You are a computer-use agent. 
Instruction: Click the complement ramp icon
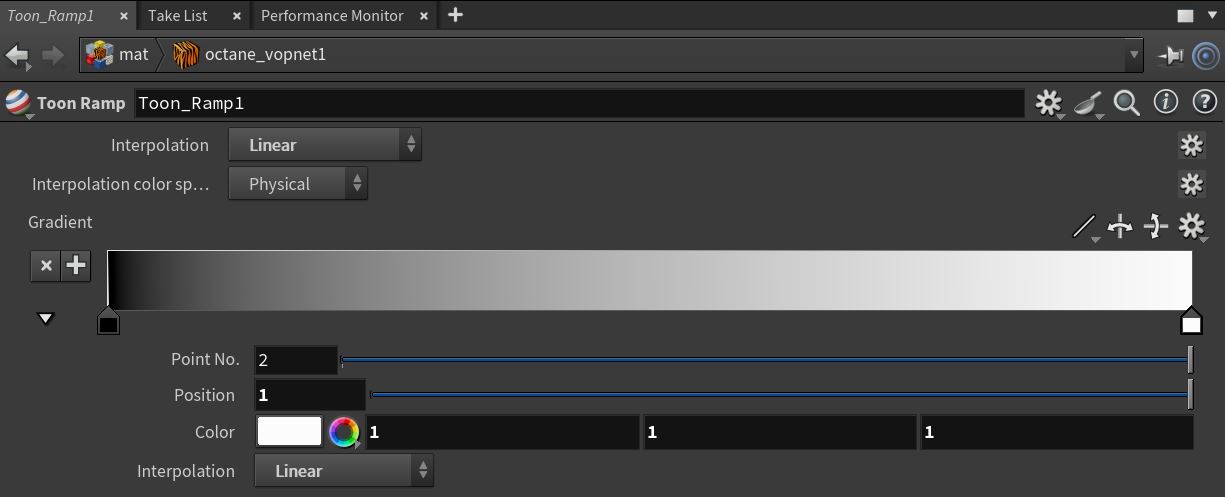point(1156,227)
